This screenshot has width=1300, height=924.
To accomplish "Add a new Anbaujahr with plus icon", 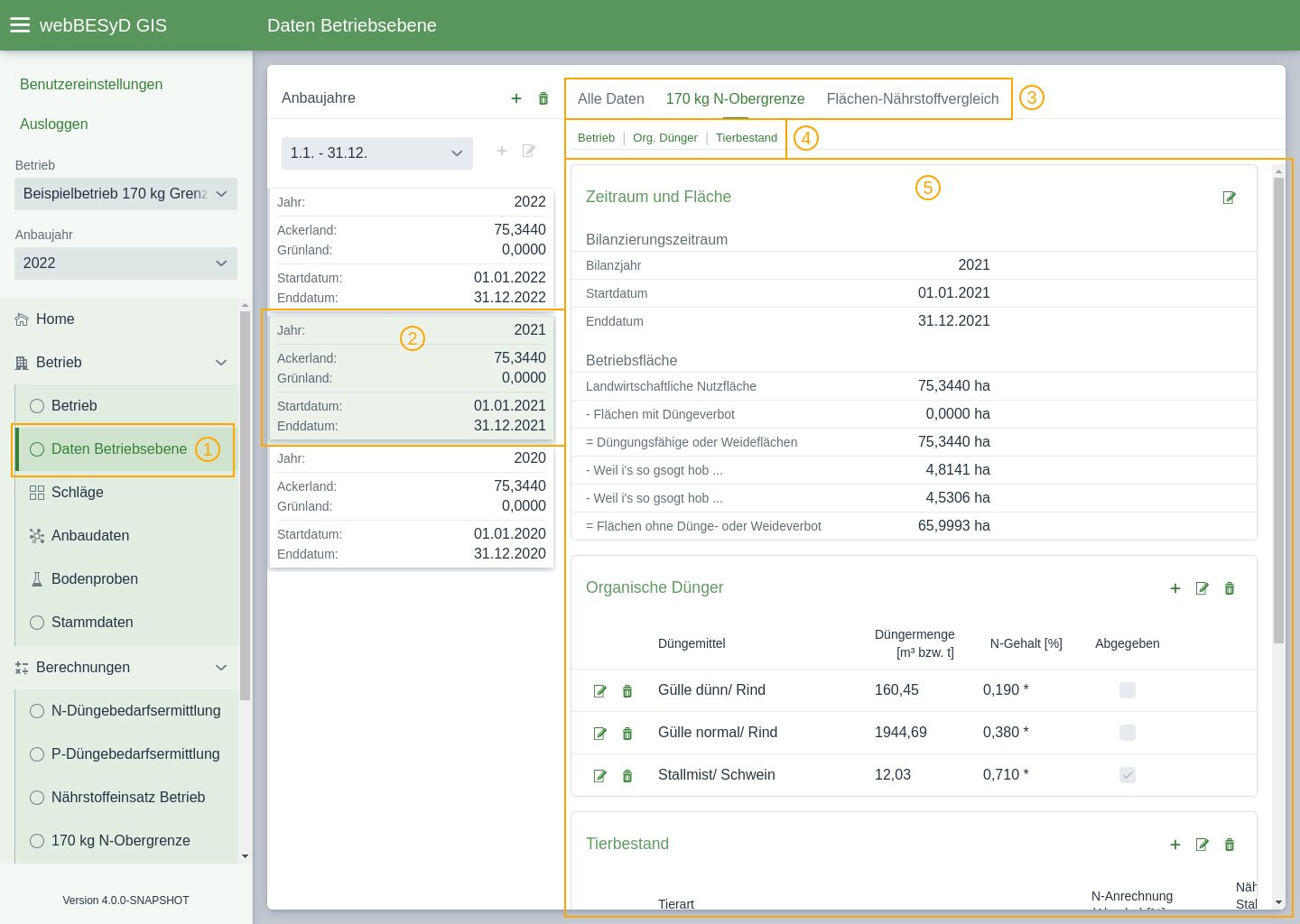I will 516,98.
